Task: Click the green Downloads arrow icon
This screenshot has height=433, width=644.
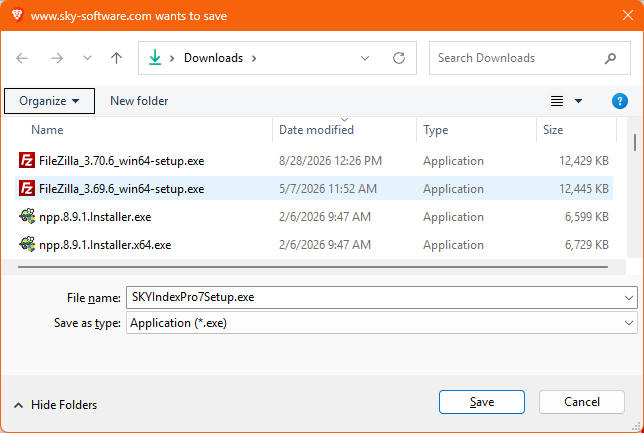Action: (x=155, y=58)
